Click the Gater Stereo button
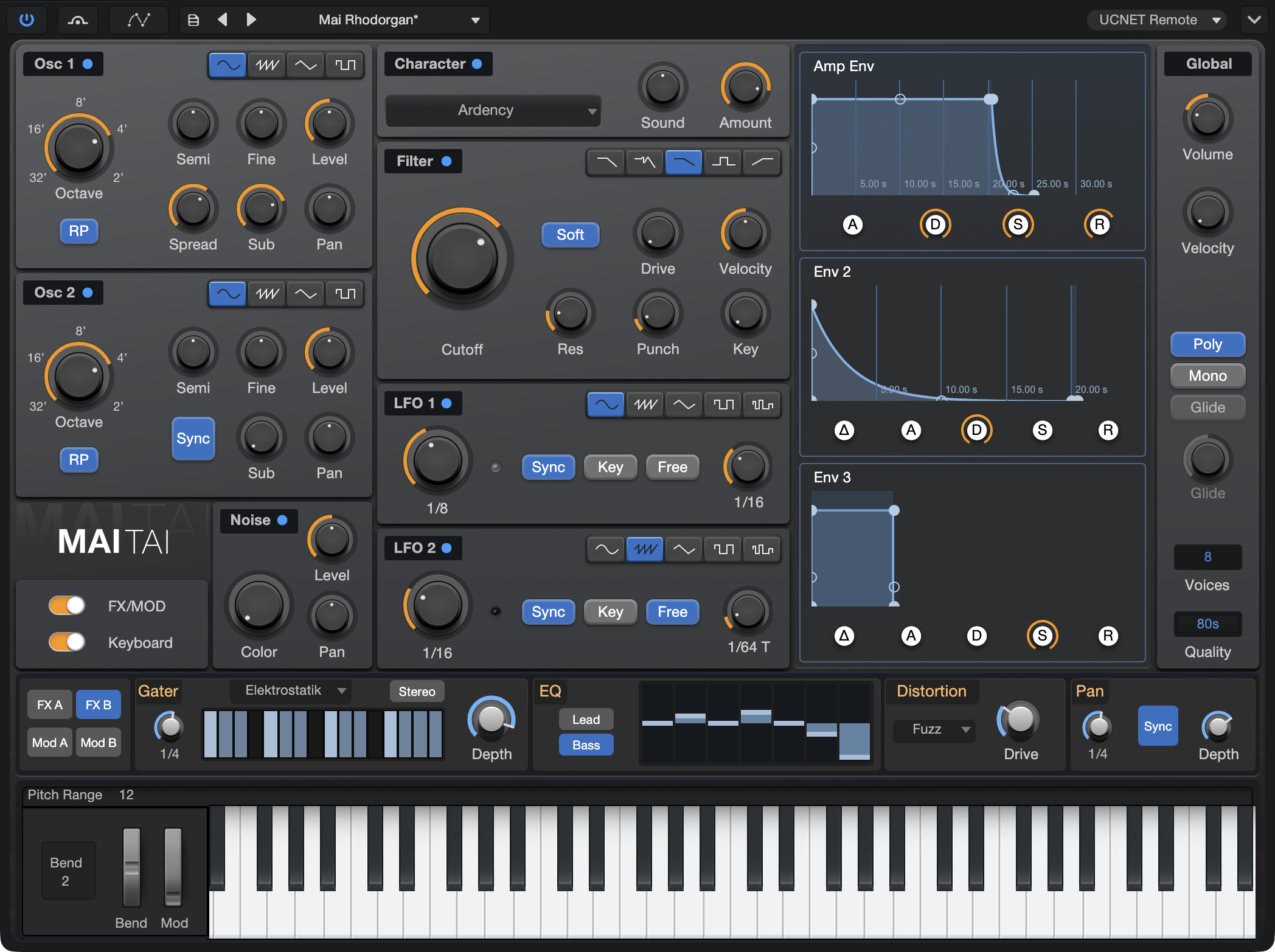1275x952 pixels. pos(417,692)
